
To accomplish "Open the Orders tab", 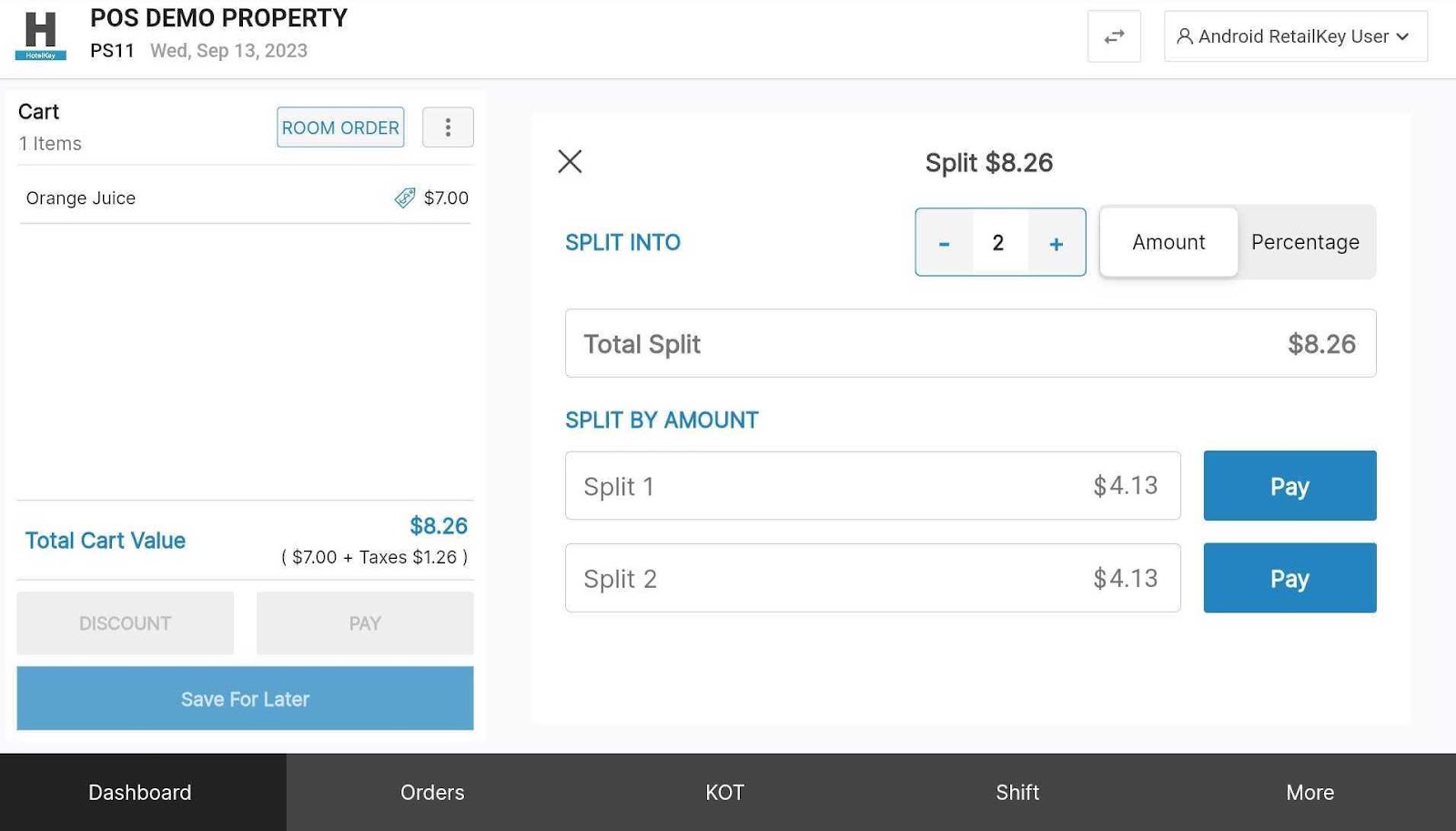I will (432, 792).
